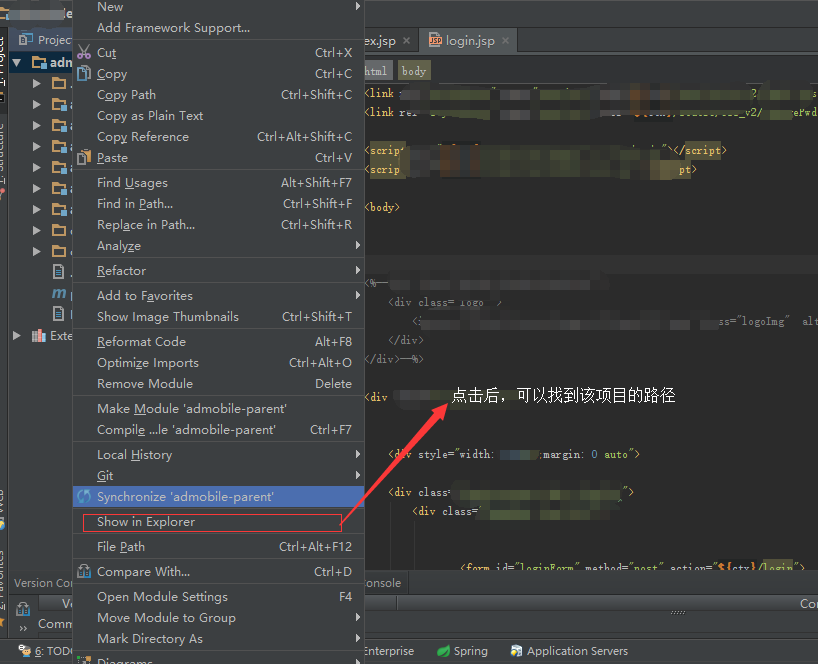Open the New submenu

tap(219, 7)
